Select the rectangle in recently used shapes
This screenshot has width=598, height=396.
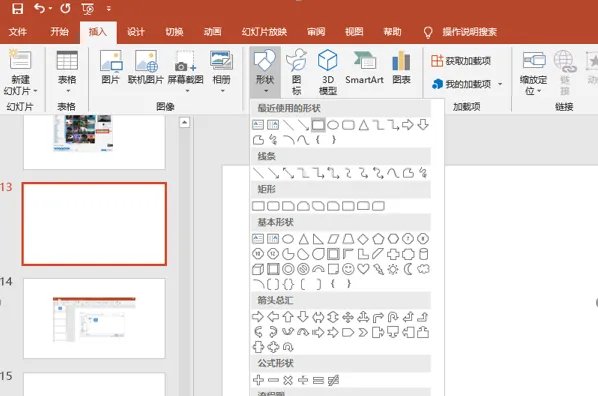point(318,125)
